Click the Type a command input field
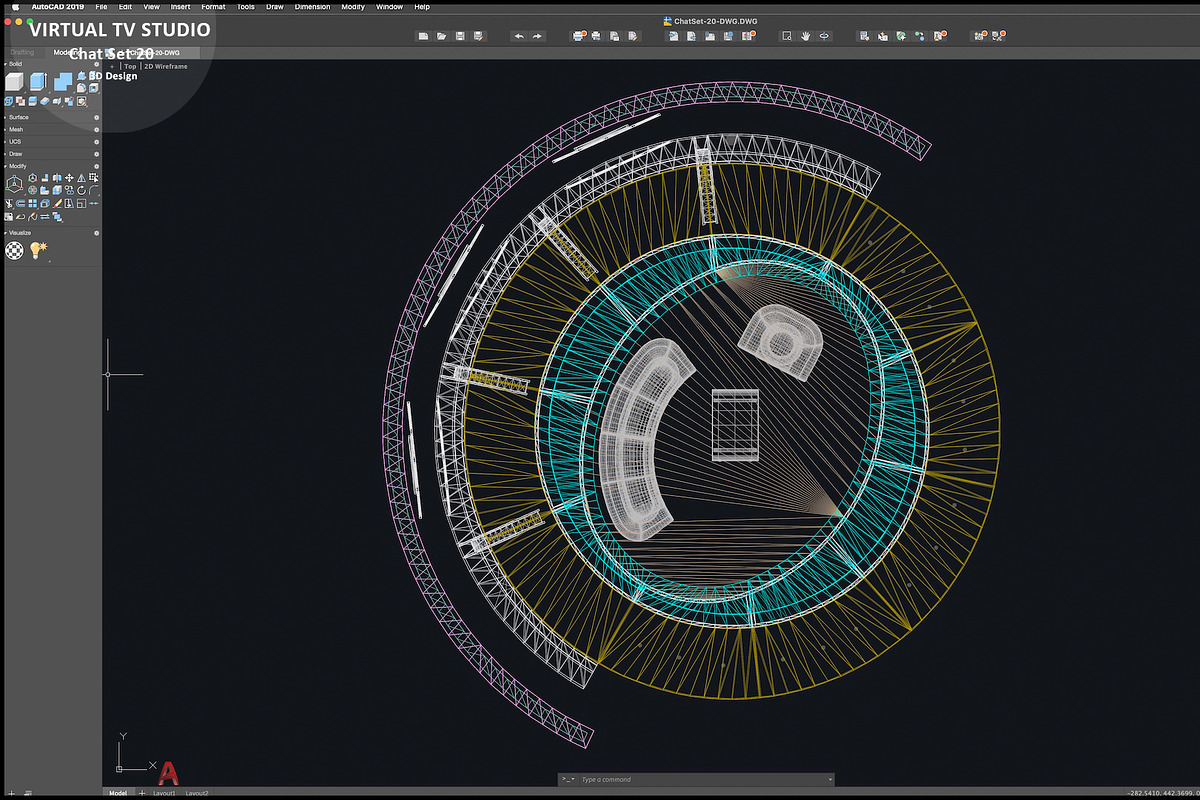This screenshot has width=1200, height=800. (702, 779)
